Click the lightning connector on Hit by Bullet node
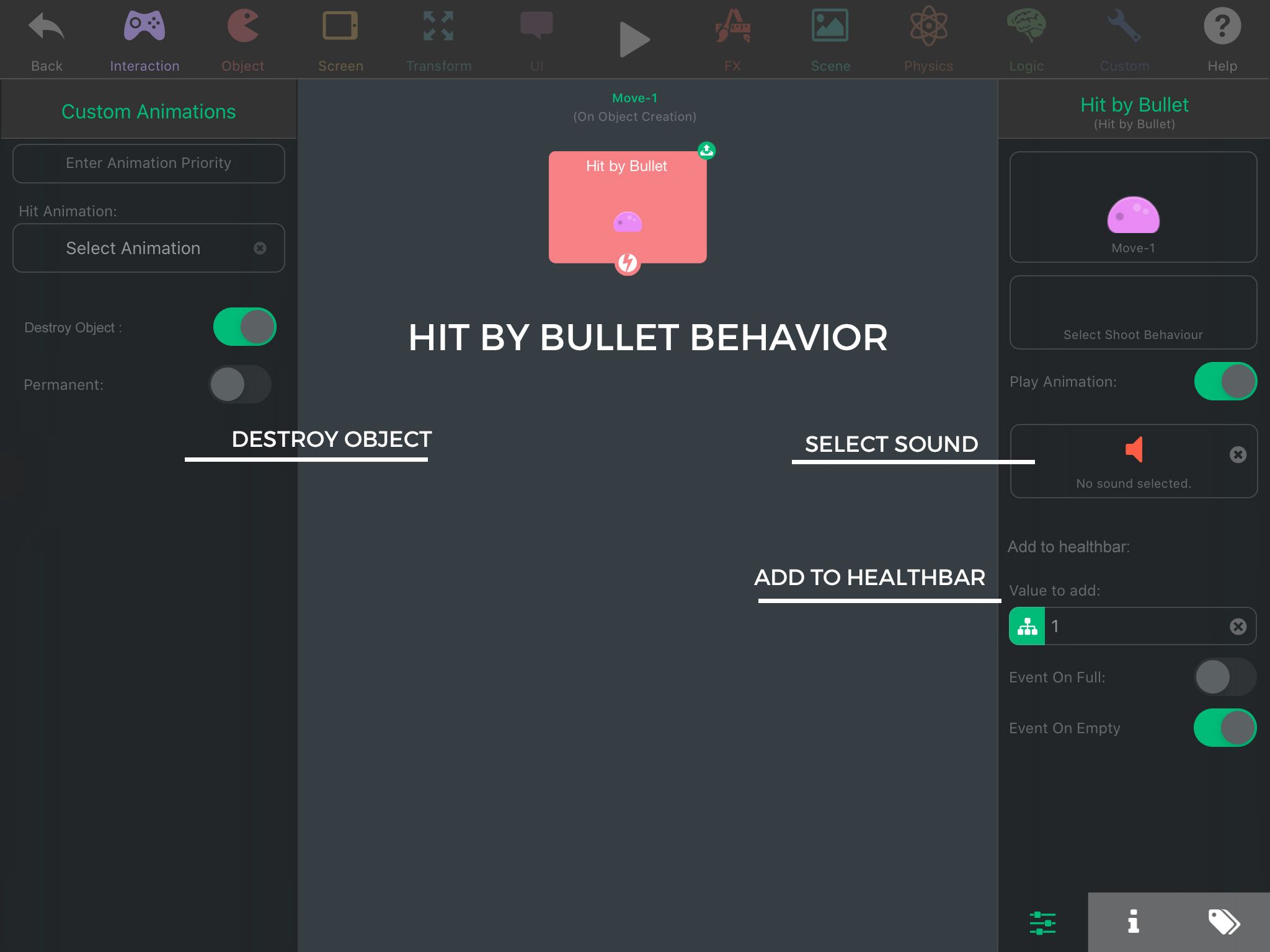1270x952 pixels. [626, 264]
